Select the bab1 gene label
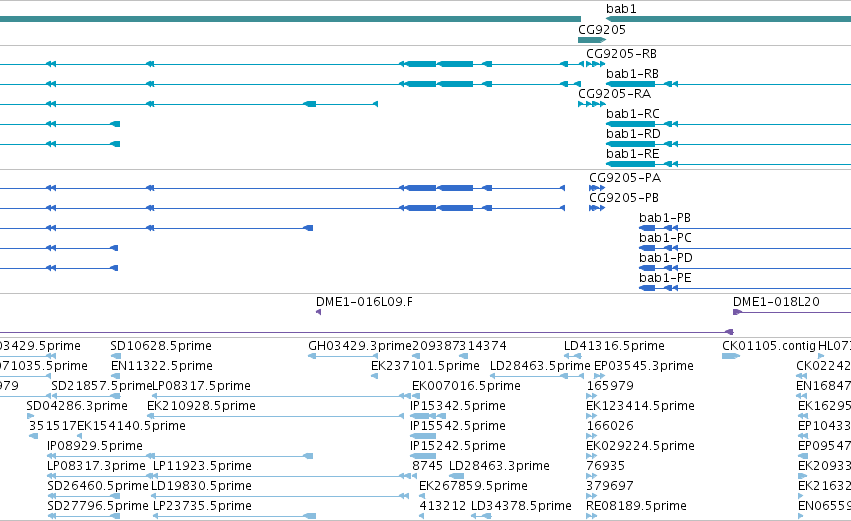Viewport: 851px width, 521px height. [621, 9]
